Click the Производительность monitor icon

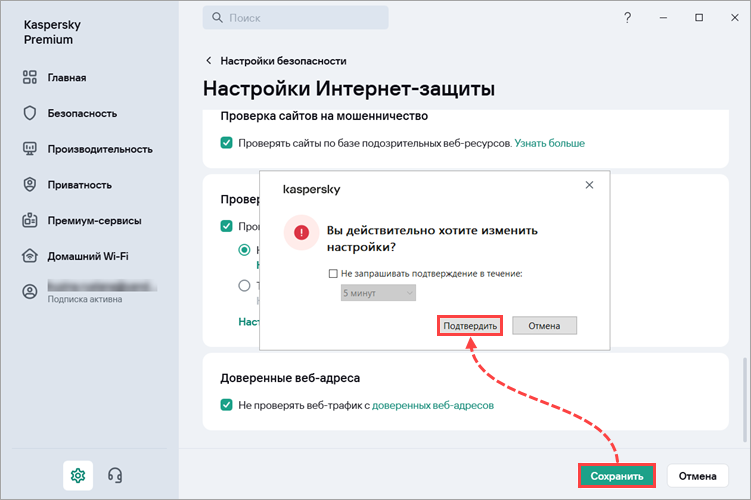tap(30, 149)
